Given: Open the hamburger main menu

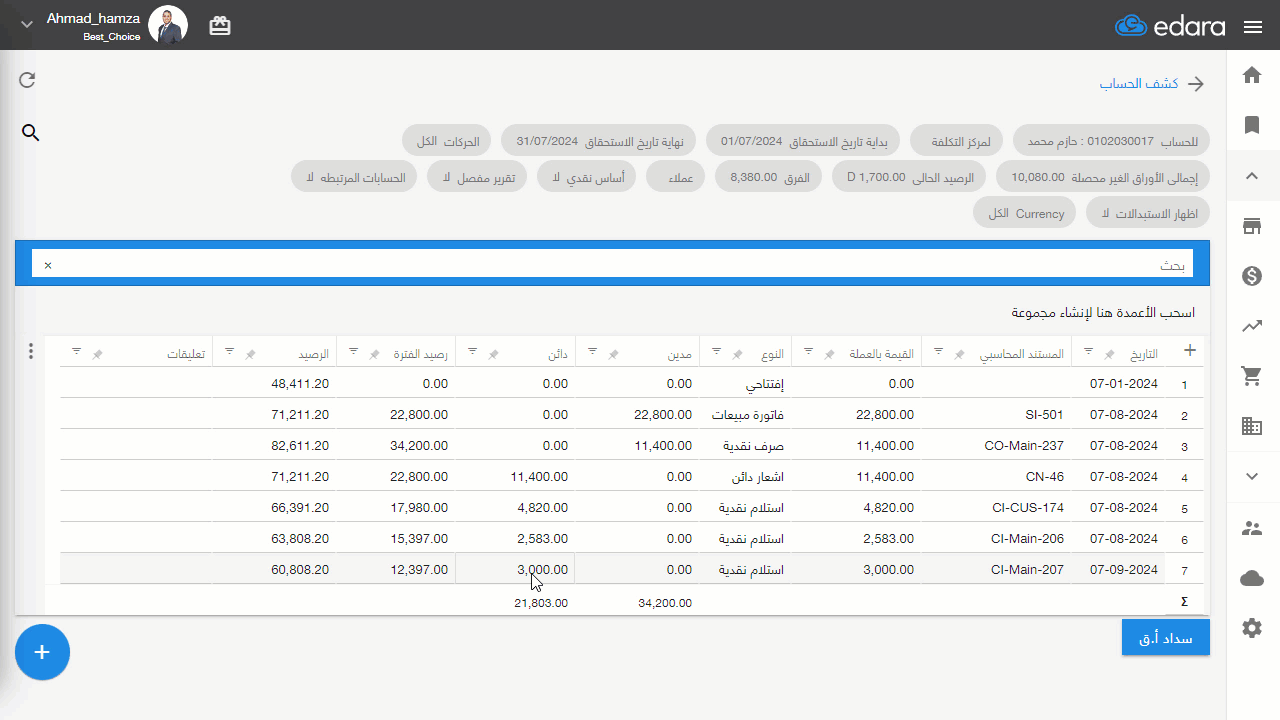Looking at the screenshot, I should tap(1253, 27).
